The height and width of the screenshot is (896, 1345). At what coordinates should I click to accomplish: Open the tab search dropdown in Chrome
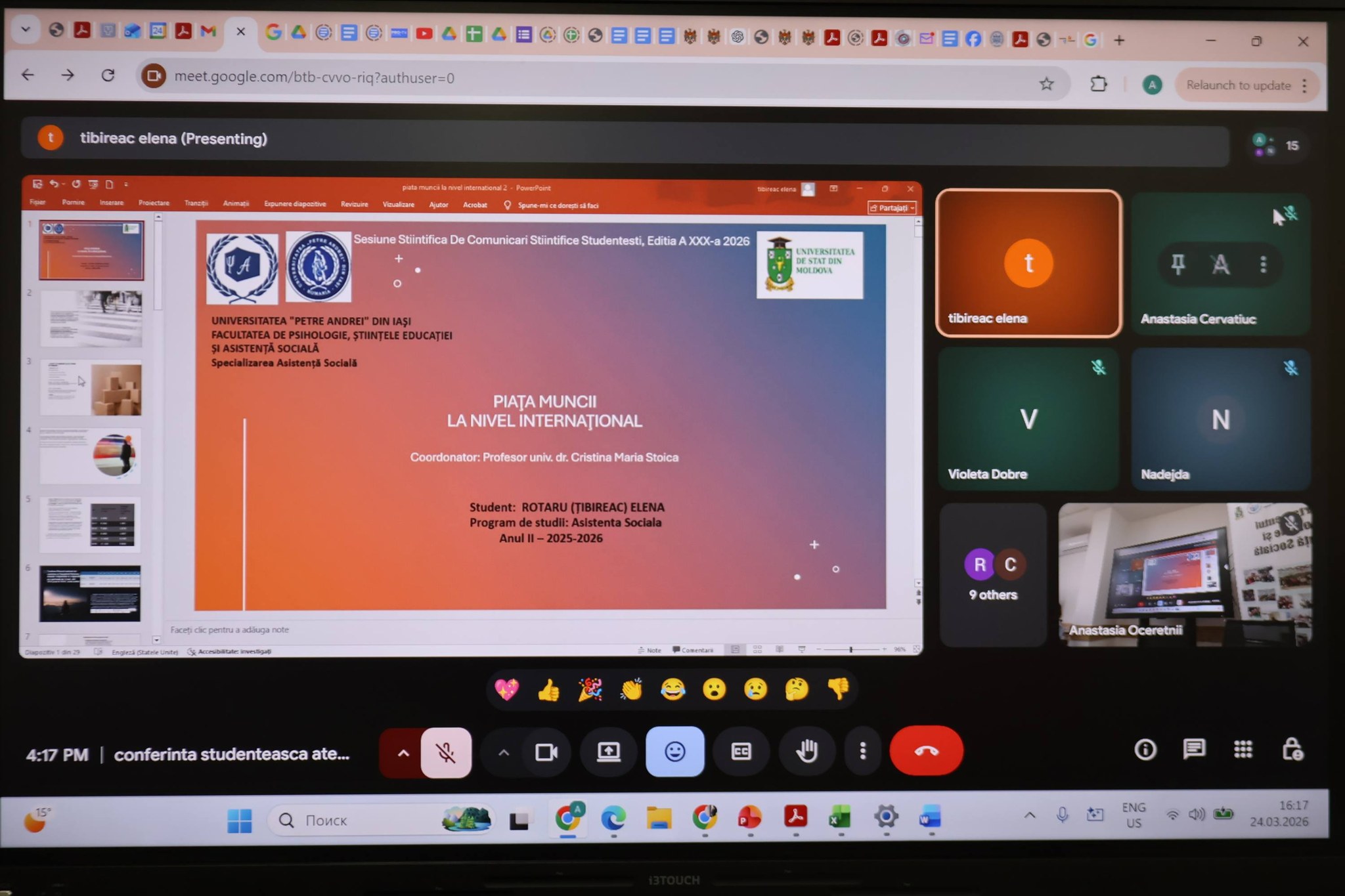pos(26,30)
